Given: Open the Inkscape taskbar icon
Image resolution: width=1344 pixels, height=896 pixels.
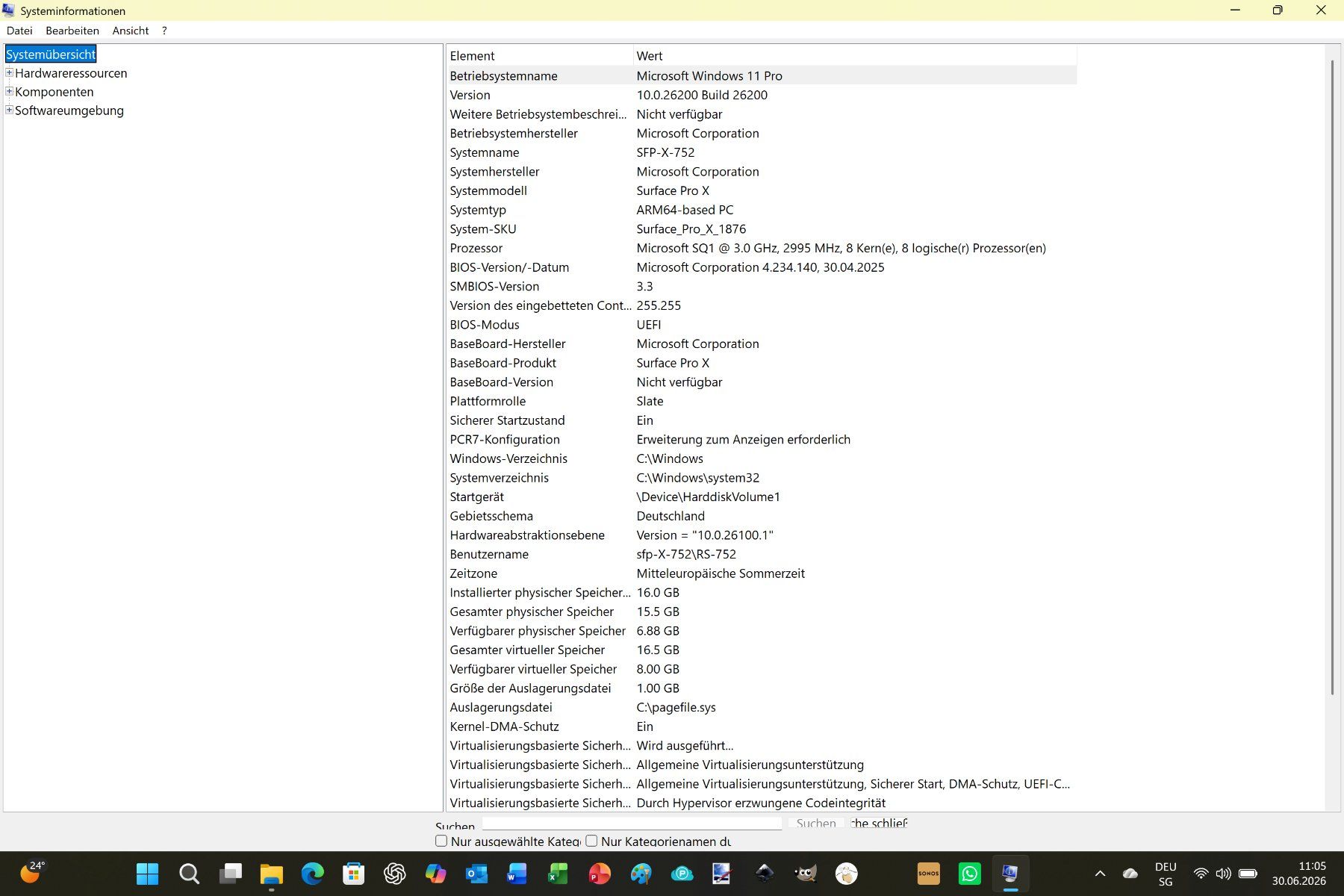Looking at the screenshot, I should (765, 874).
